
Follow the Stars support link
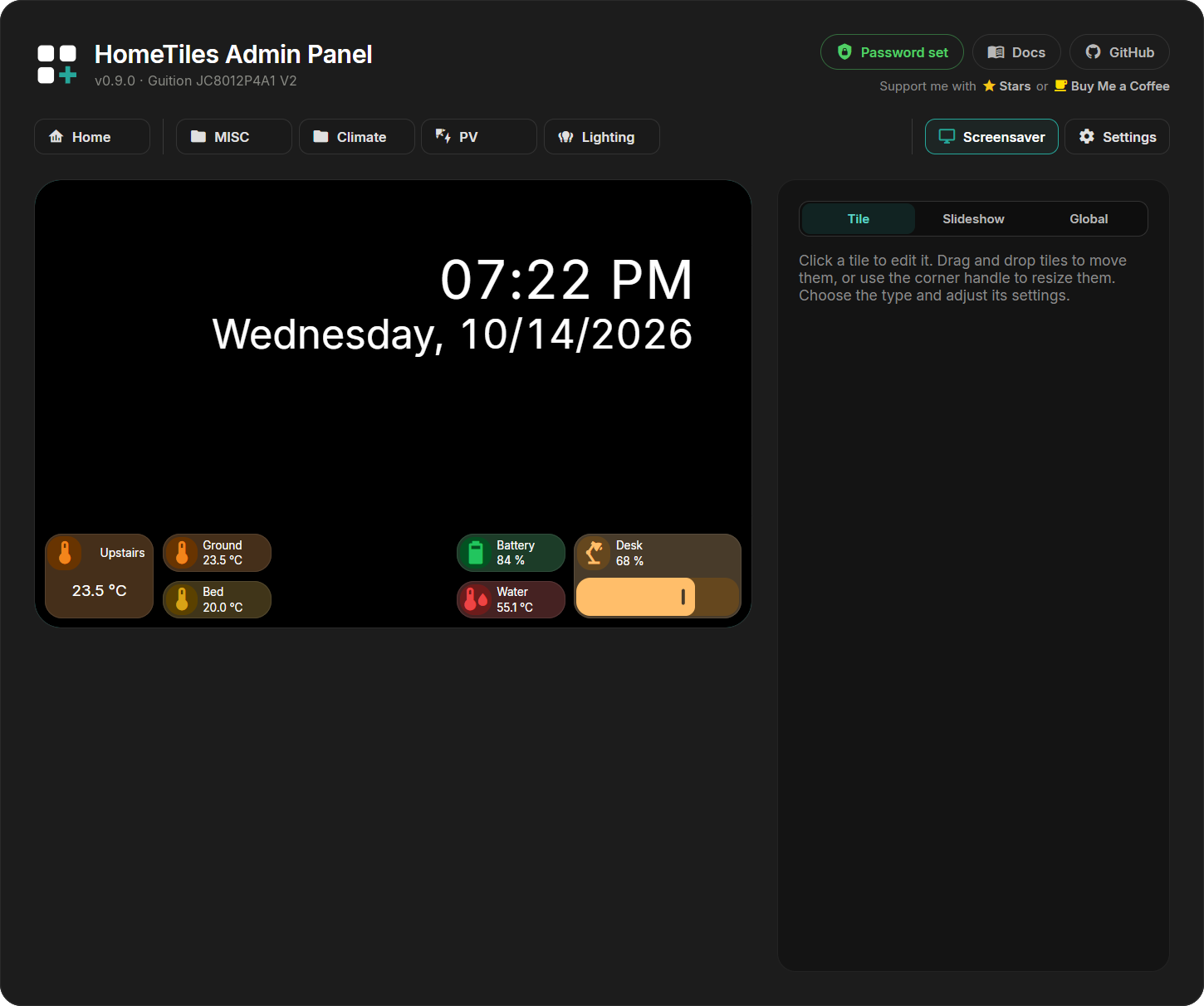1006,86
